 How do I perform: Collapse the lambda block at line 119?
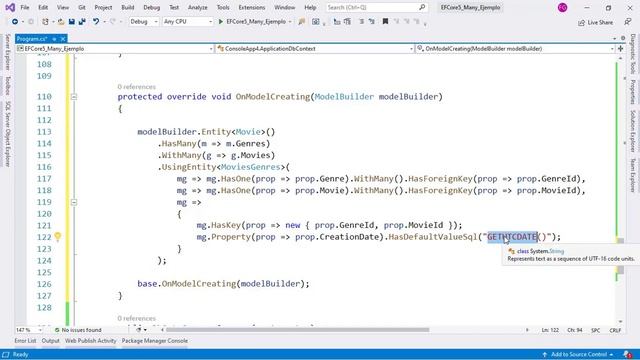point(74,202)
